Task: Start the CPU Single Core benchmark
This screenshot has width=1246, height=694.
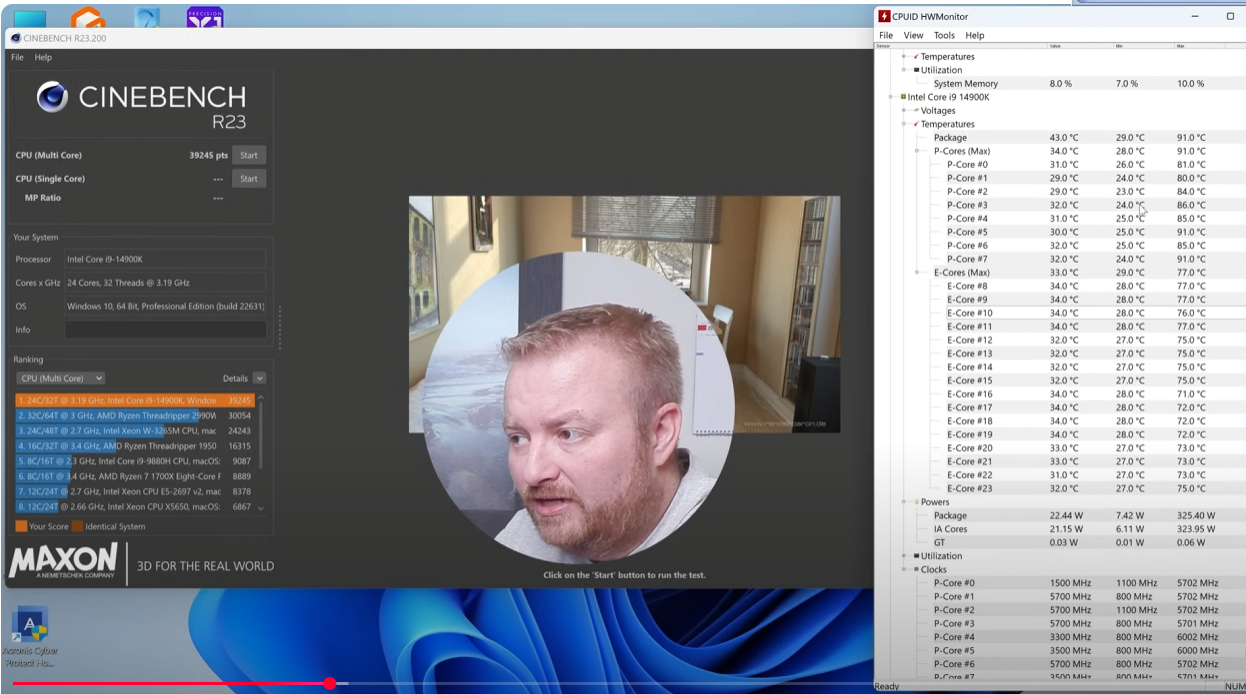Action: click(249, 179)
